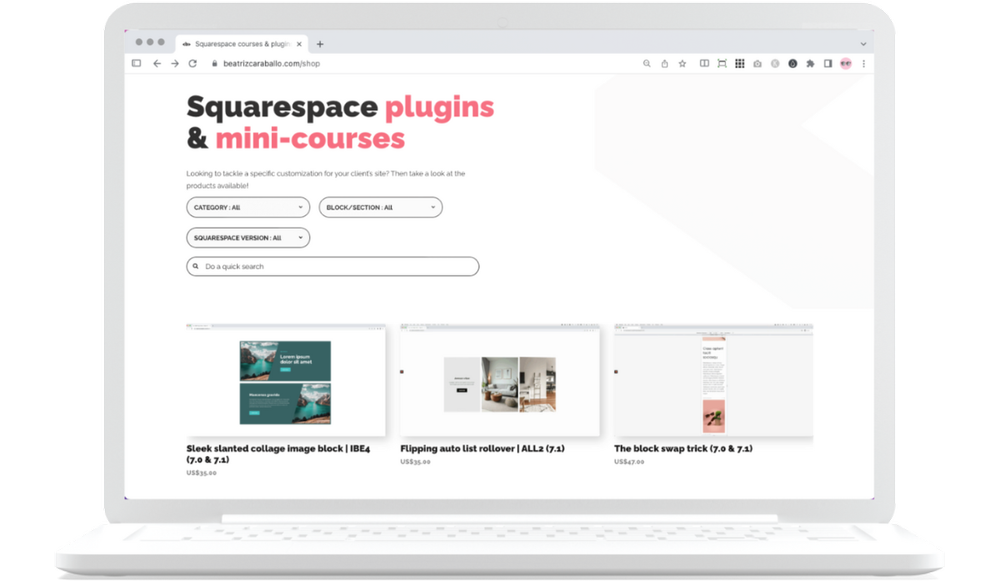Open The block swap trick thumbnail
Image resolution: width=1000 pixels, height=582 pixels.
click(x=714, y=381)
